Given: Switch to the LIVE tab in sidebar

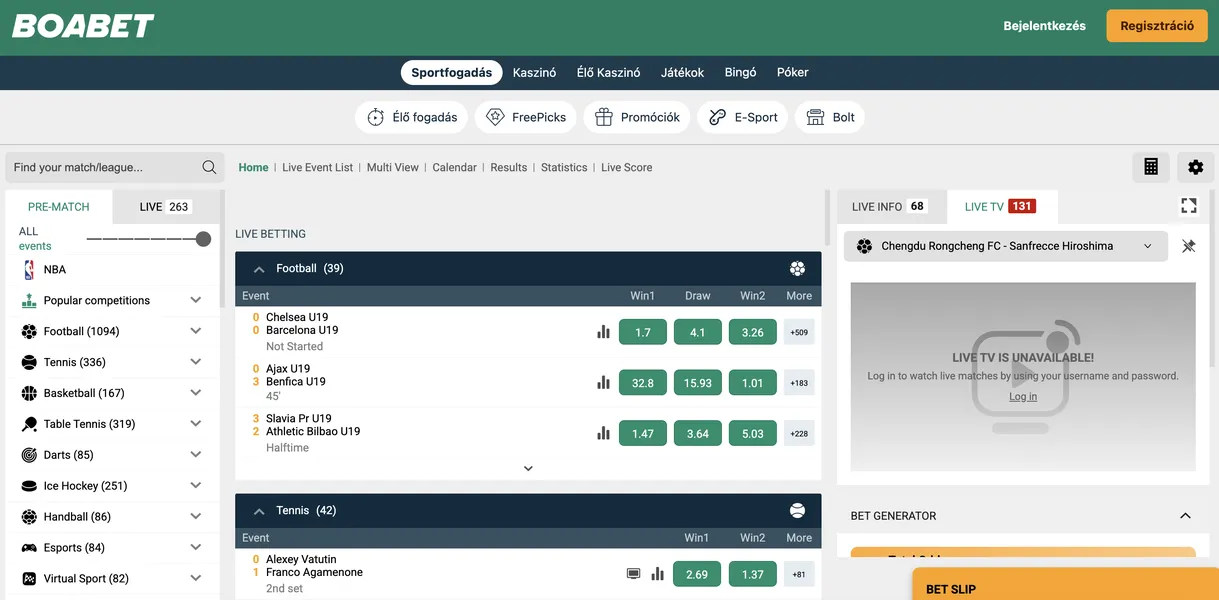Looking at the screenshot, I should coord(165,207).
